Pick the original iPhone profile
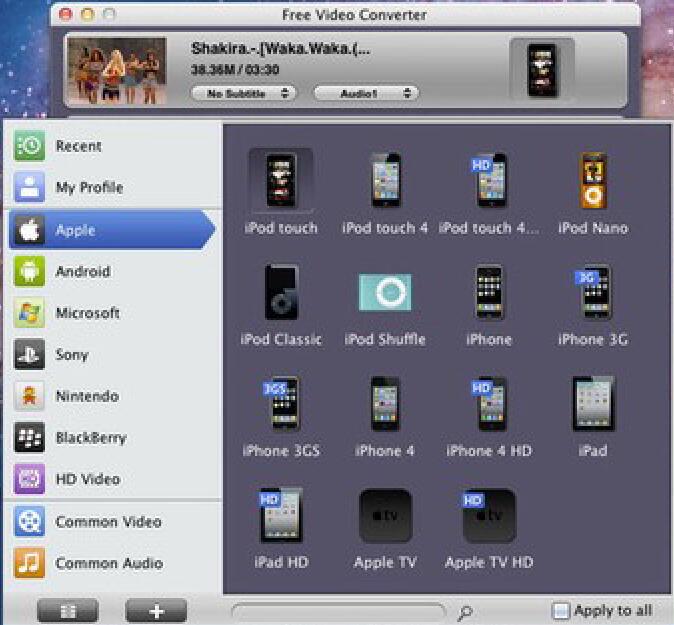674x625 pixels. pos(489,304)
